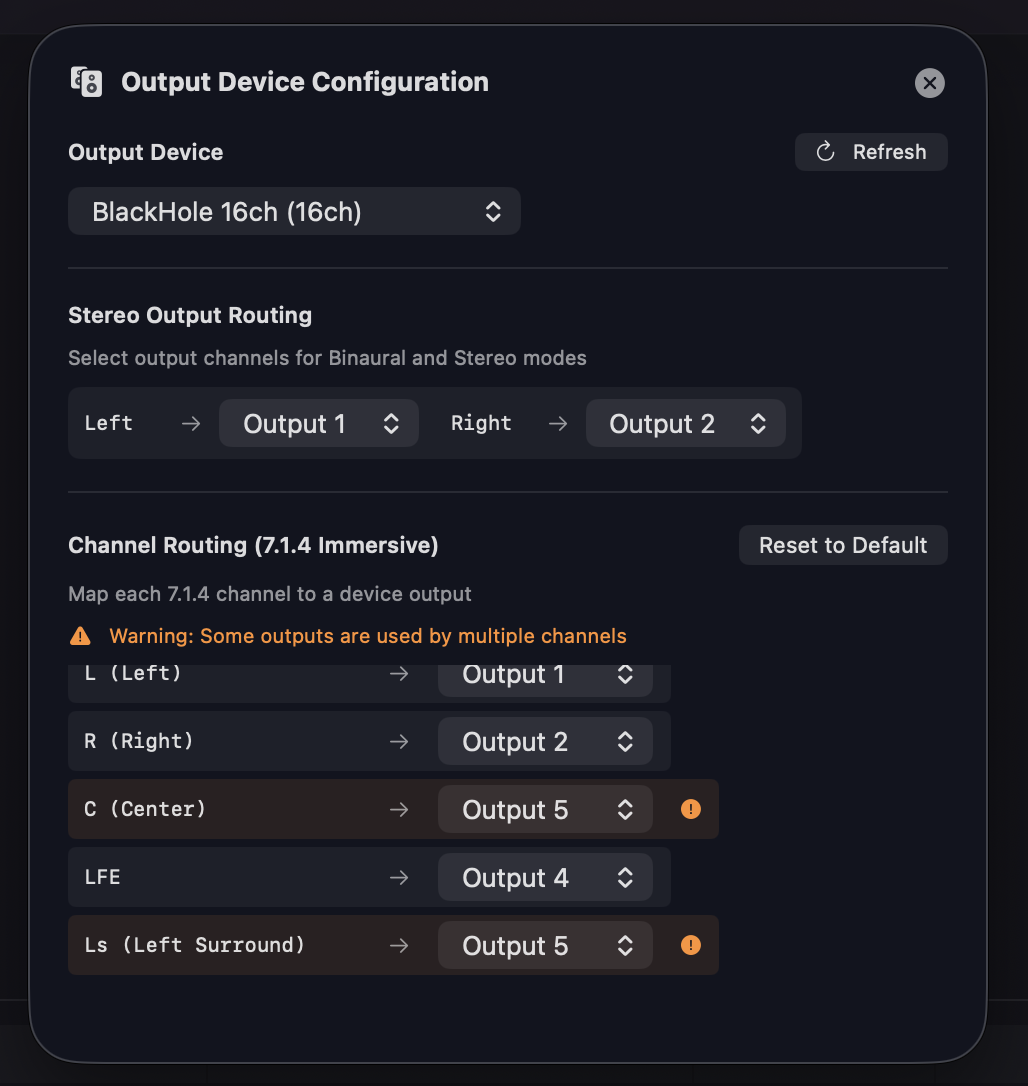Click the circular refresh arrow icon
The image size is (1028, 1086).
click(824, 152)
